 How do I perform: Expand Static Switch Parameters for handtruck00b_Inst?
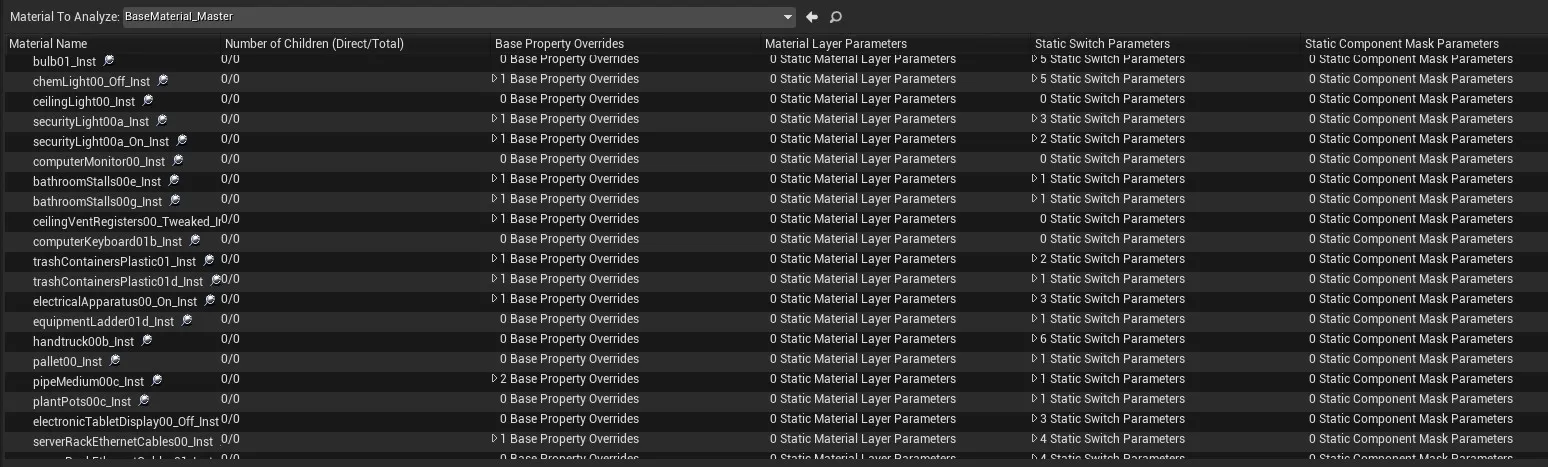(x=1034, y=339)
